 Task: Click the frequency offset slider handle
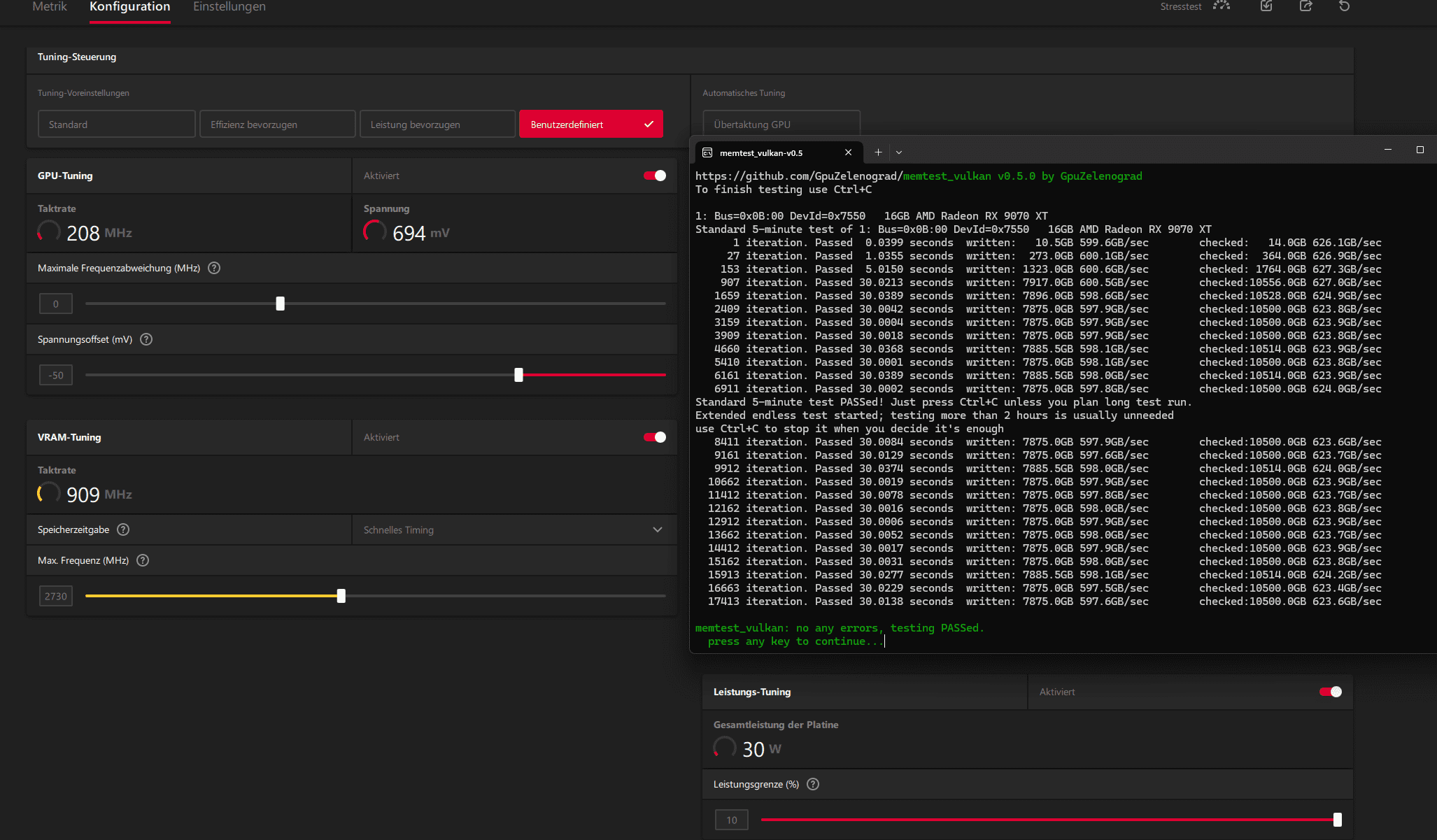click(281, 304)
